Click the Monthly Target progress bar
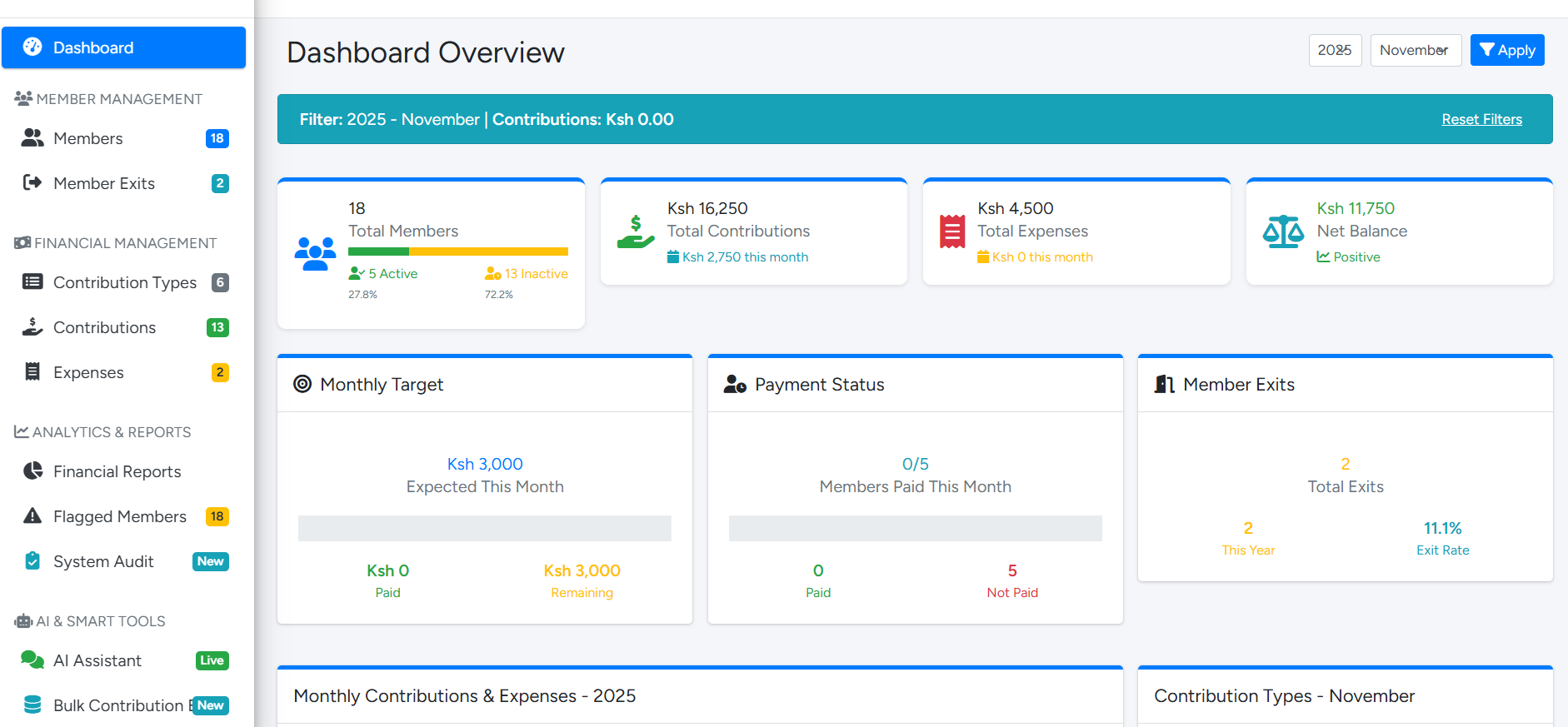1568x727 pixels. click(484, 528)
